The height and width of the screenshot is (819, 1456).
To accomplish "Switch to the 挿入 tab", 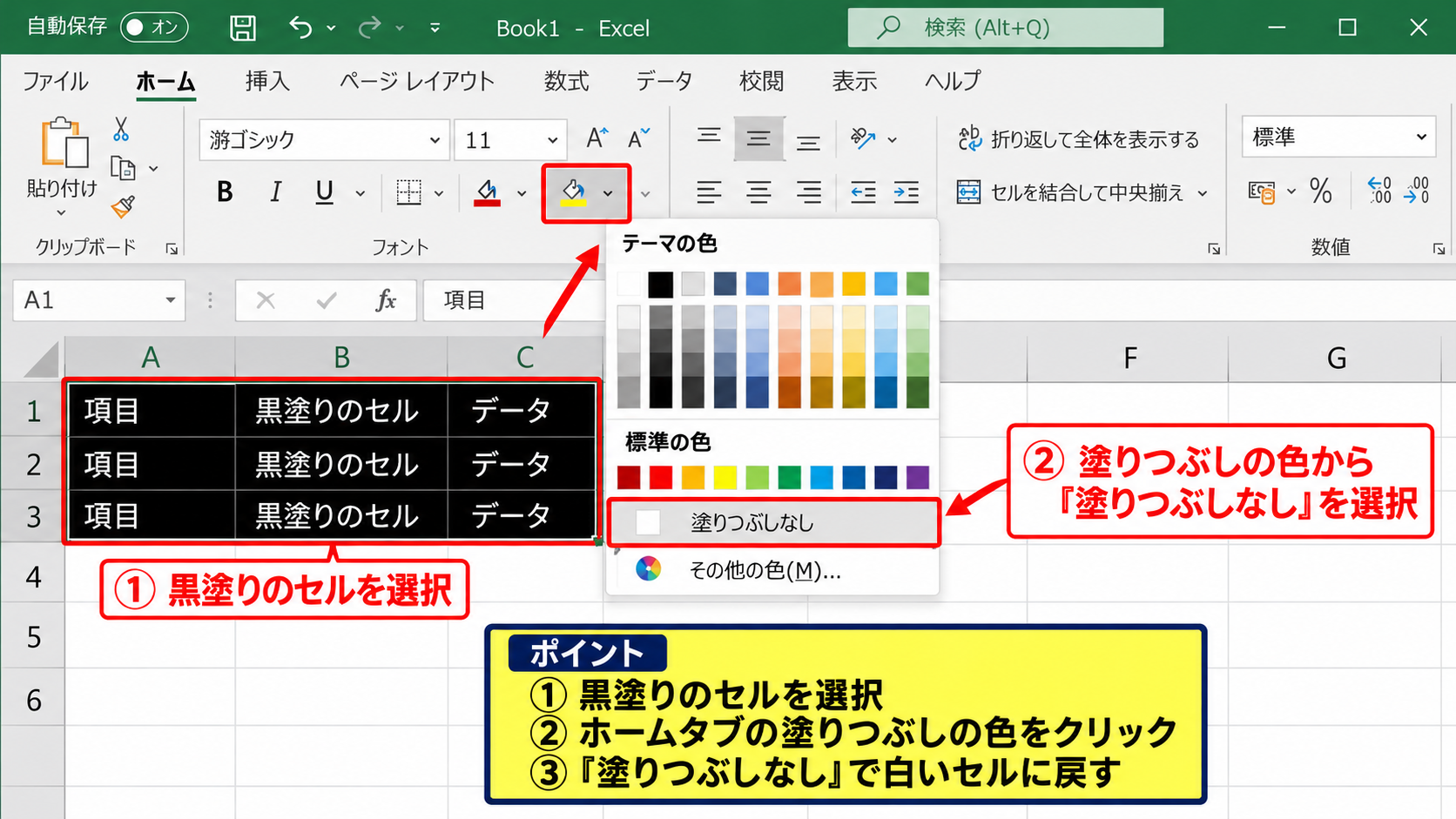I will coord(267,81).
